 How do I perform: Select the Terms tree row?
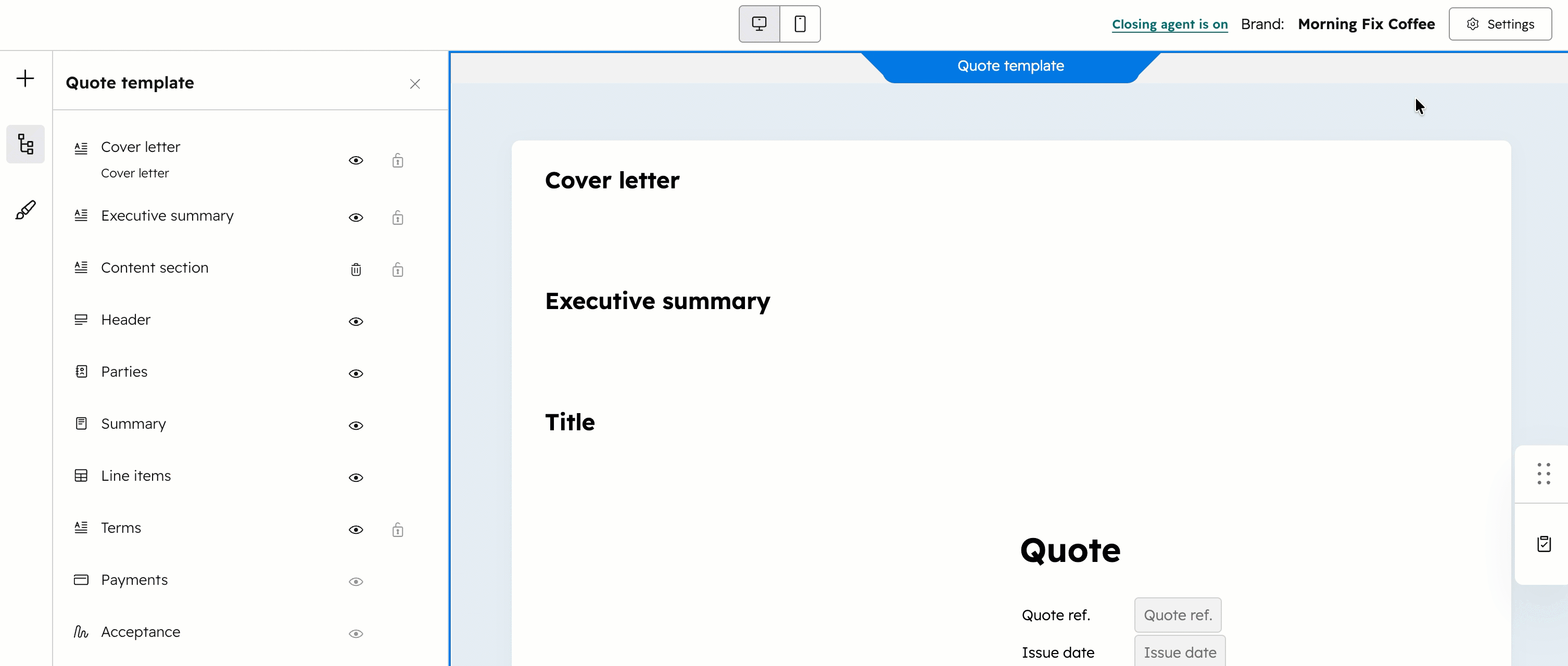tap(251, 528)
